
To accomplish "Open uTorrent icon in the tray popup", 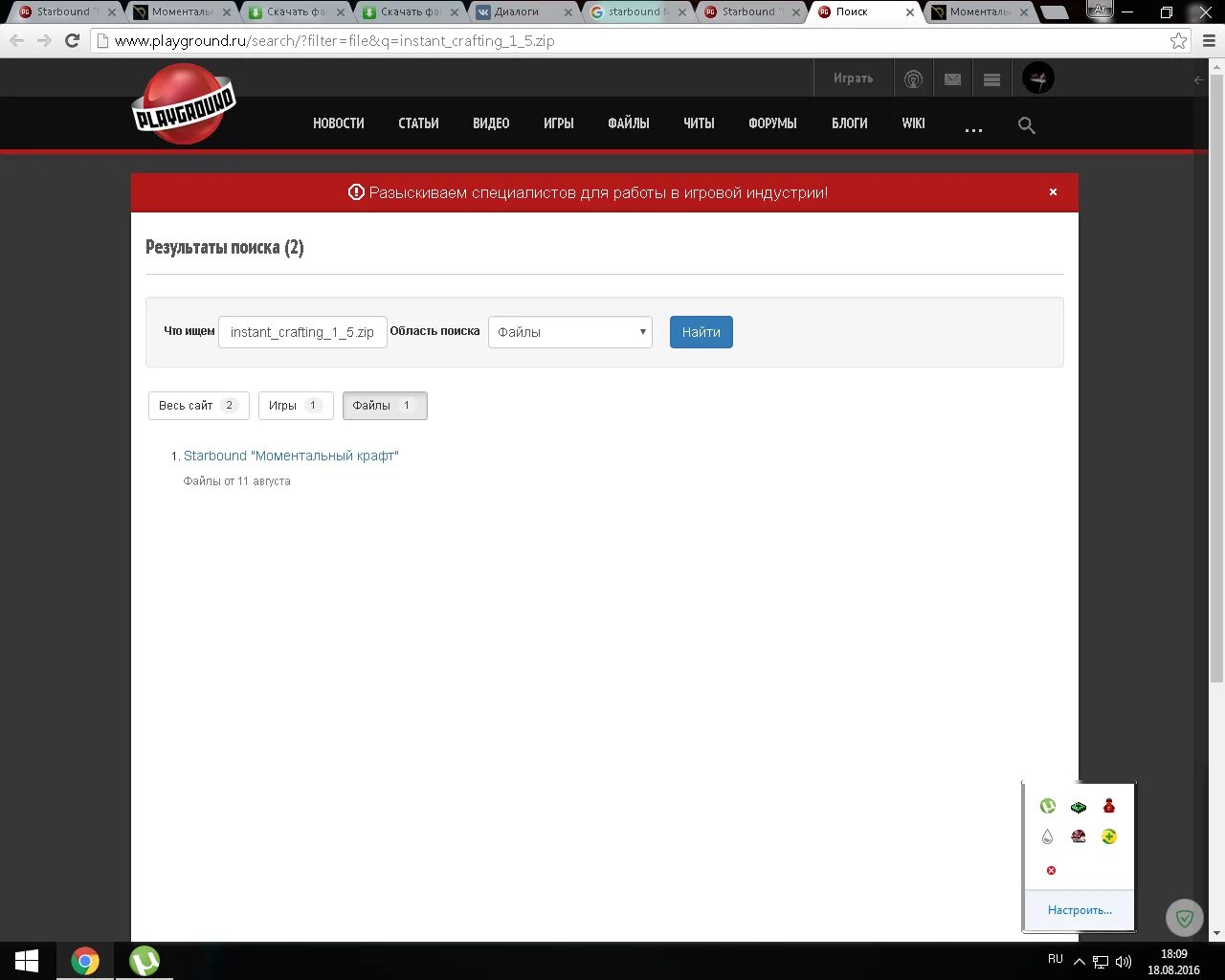I will tap(1048, 806).
